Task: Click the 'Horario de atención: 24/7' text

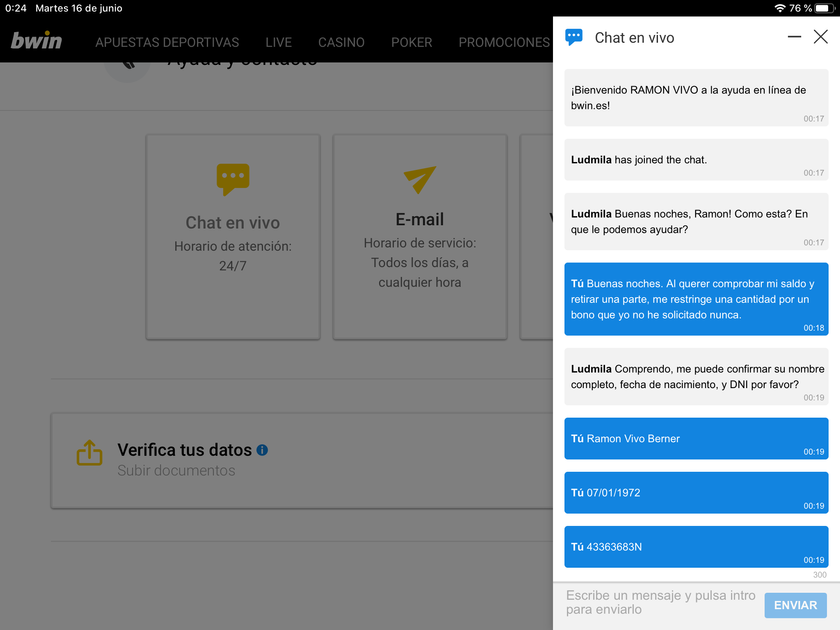Action: point(233,256)
